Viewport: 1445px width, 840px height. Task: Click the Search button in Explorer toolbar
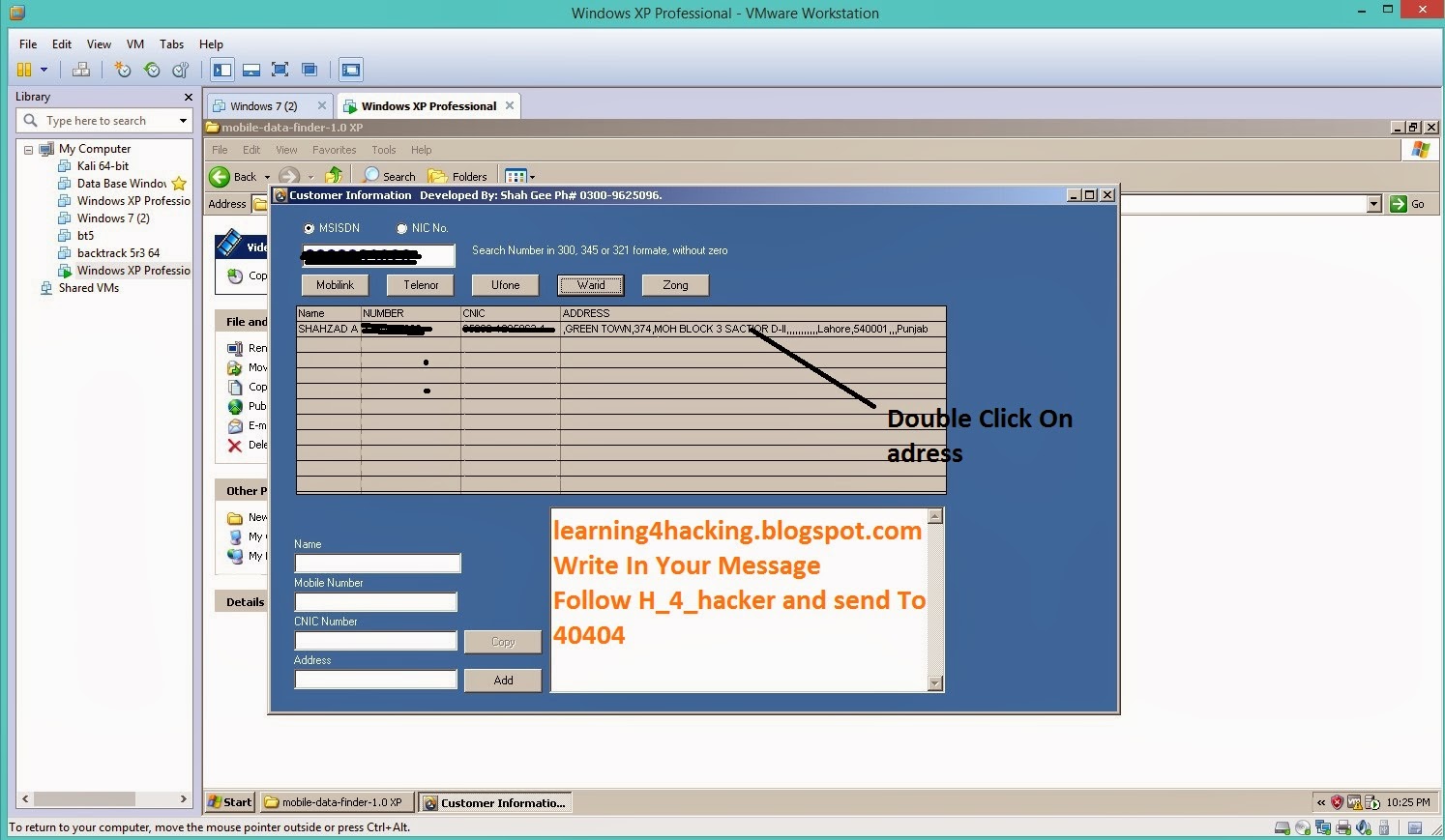pyautogui.click(x=389, y=176)
